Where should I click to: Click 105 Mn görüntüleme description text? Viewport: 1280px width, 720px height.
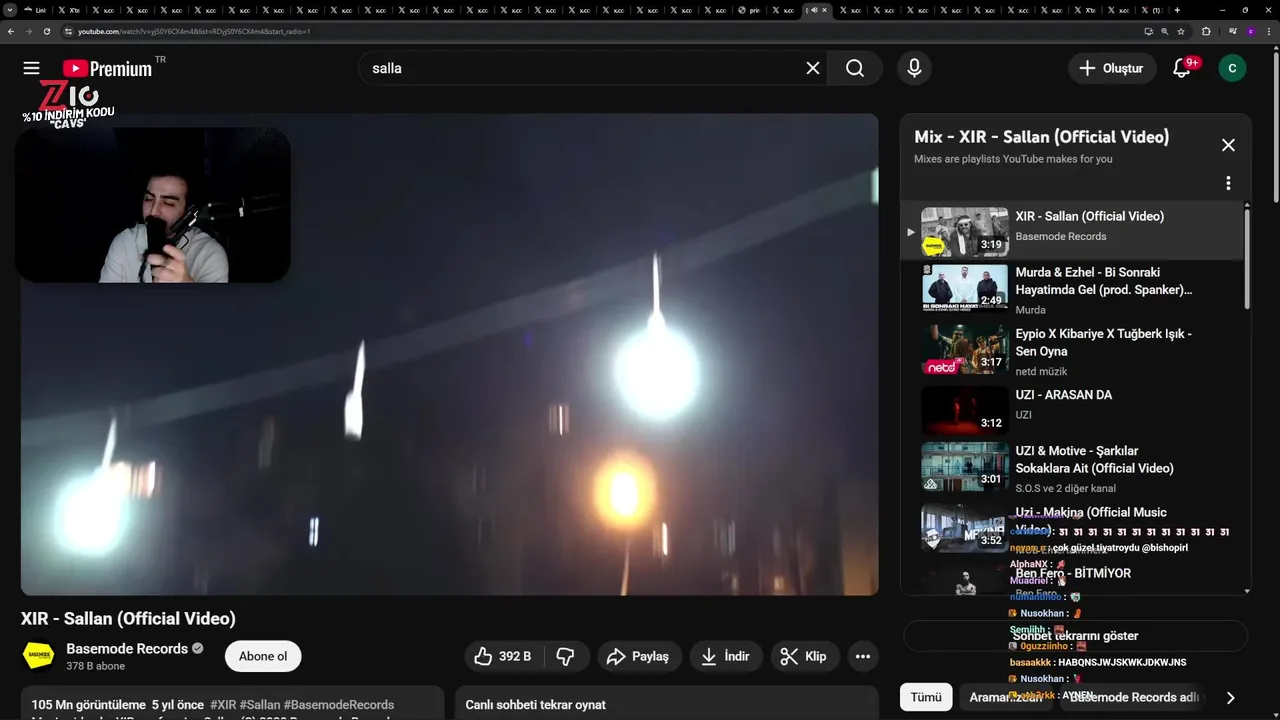[x=117, y=705]
